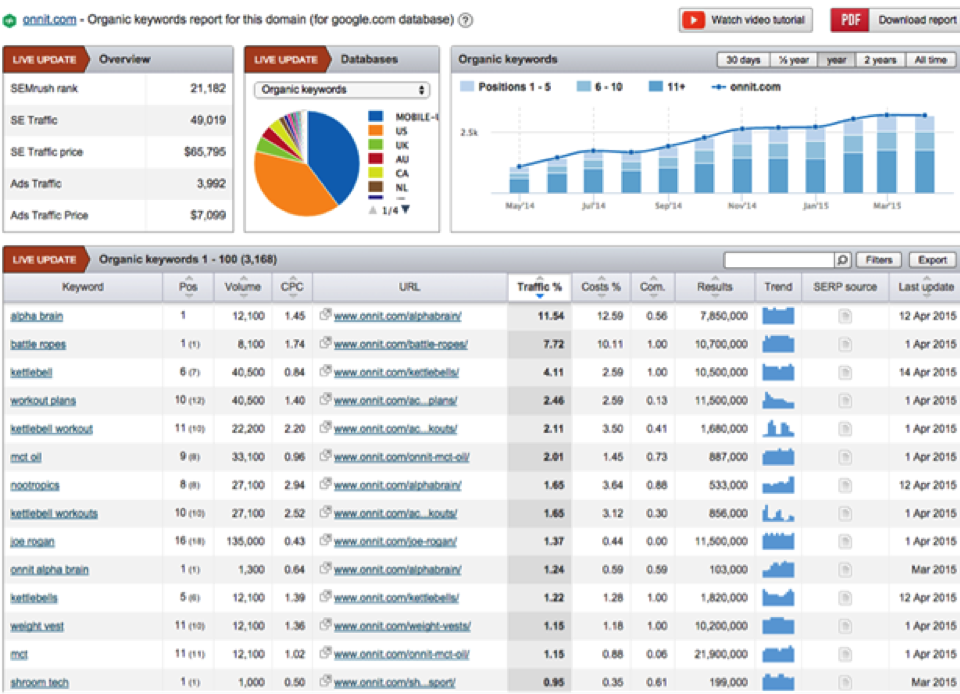Open the Filters button

pyautogui.click(x=879, y=260)
